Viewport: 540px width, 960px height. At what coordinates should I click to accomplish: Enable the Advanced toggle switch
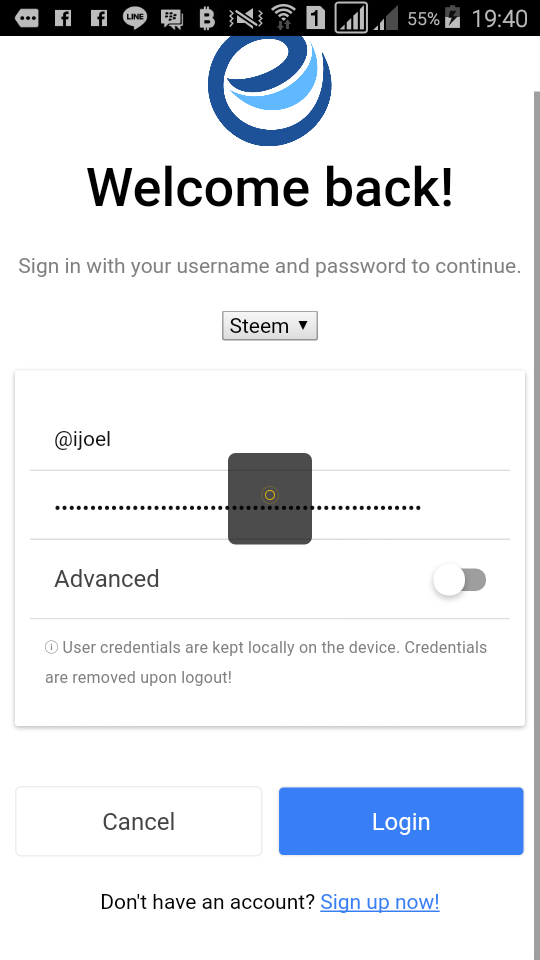pyautogui.click(x=460, y=580)
